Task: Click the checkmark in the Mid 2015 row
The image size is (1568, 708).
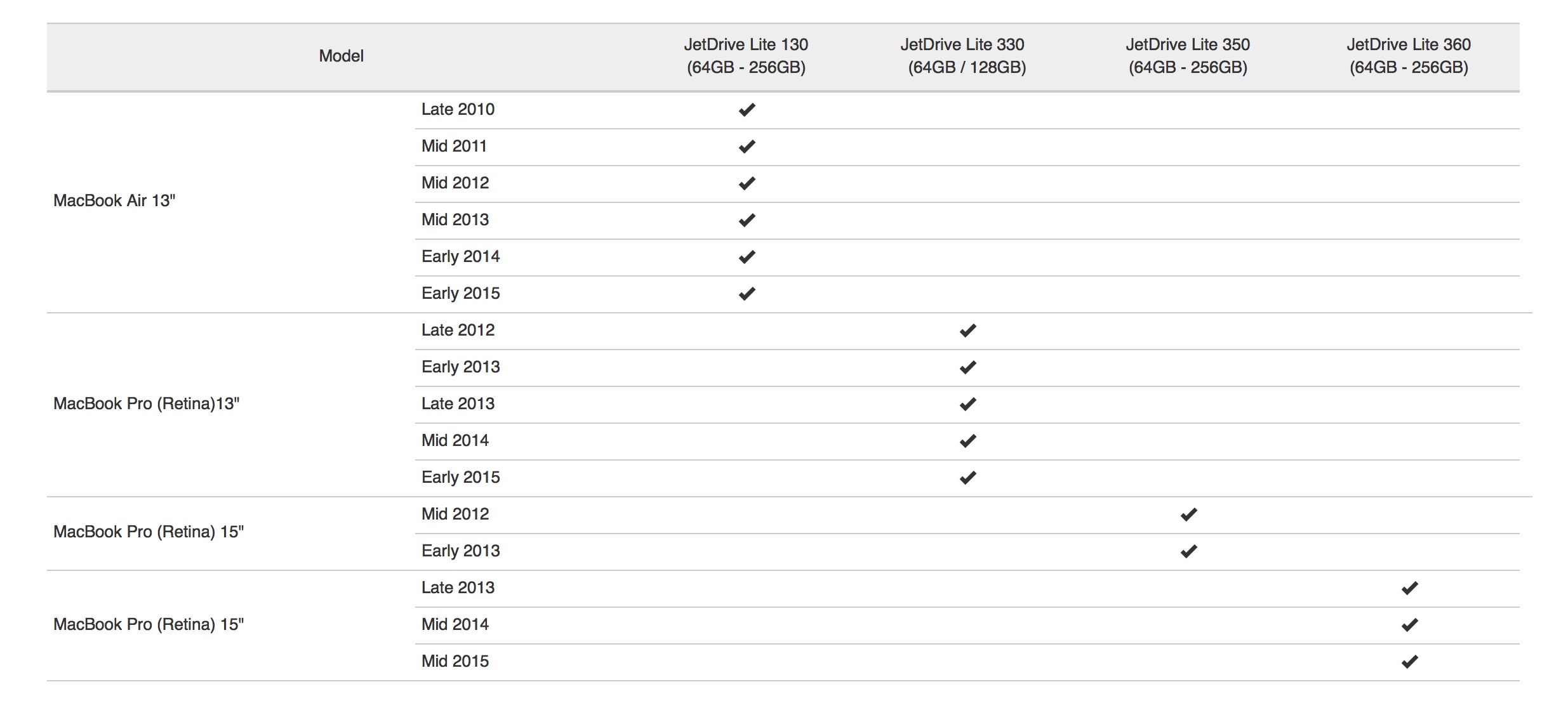Action: [x=1409, y=662]
